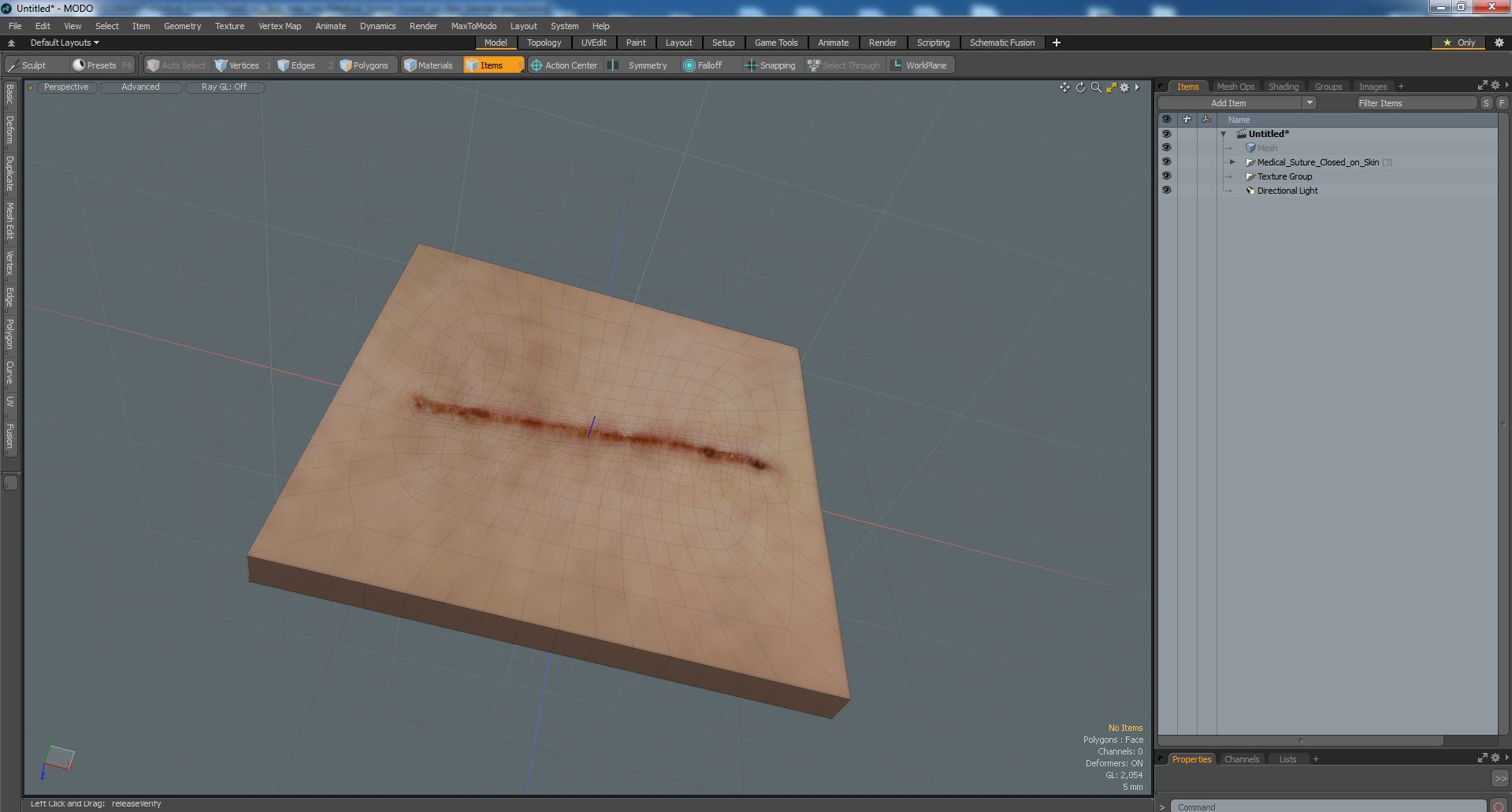
Task: Open the Perspective view type dropdown
Action: (x=66, y=87)
